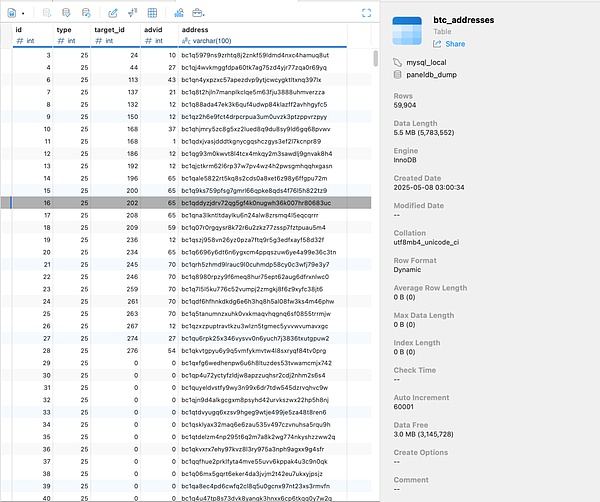Click the edit pencil icon in toolbar
The image size is (600, 502).
[x=112, y=12]
